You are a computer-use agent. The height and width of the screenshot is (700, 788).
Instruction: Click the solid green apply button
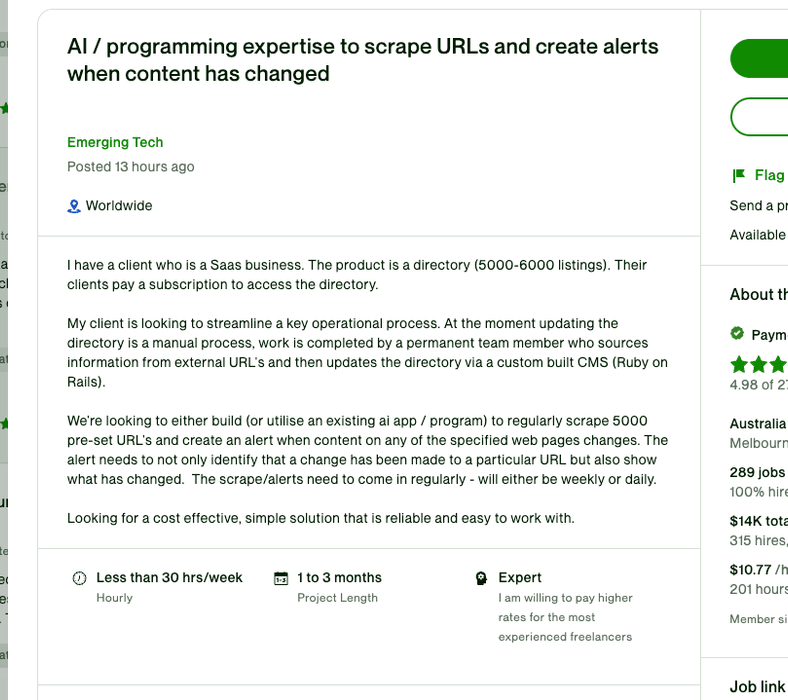pos(759,59)
